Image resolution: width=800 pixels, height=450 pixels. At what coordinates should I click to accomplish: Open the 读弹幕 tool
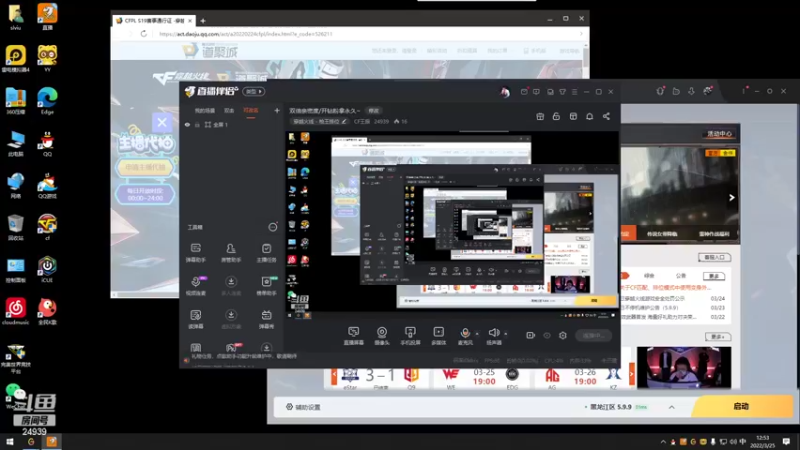point(195,319)
